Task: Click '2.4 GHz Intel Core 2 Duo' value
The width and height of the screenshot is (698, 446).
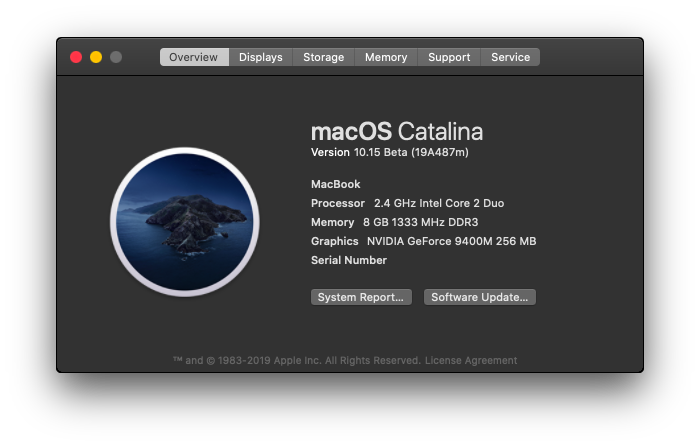Action: click(439, 203)
